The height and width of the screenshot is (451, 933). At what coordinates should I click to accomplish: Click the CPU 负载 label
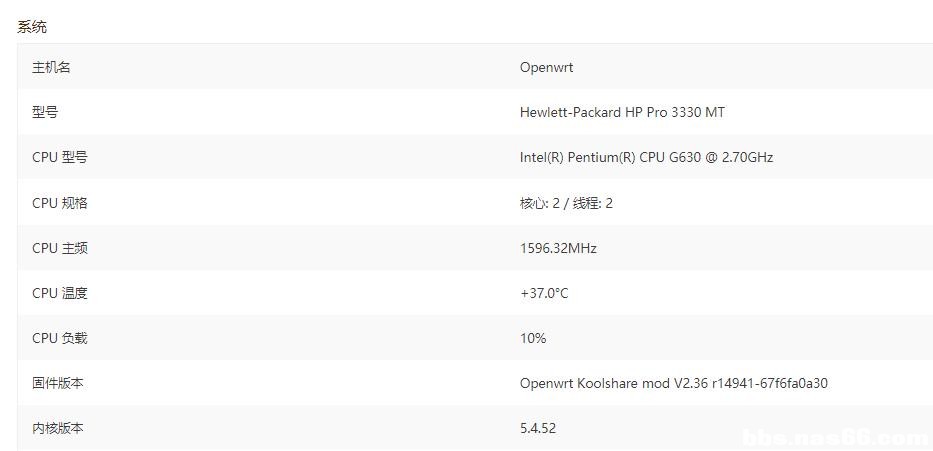[59, 338]
